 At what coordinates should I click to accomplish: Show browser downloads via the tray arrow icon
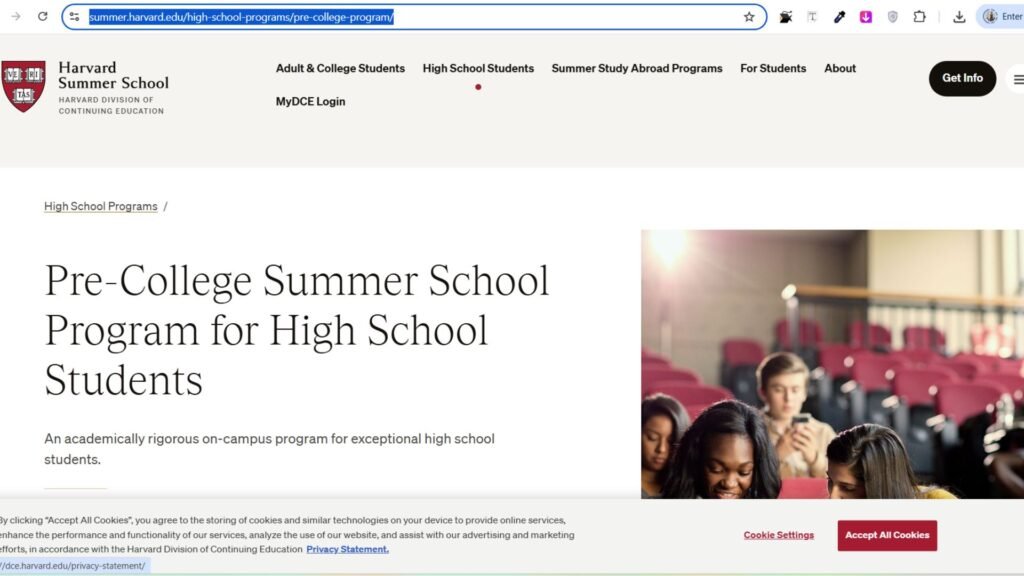[959, 17]
